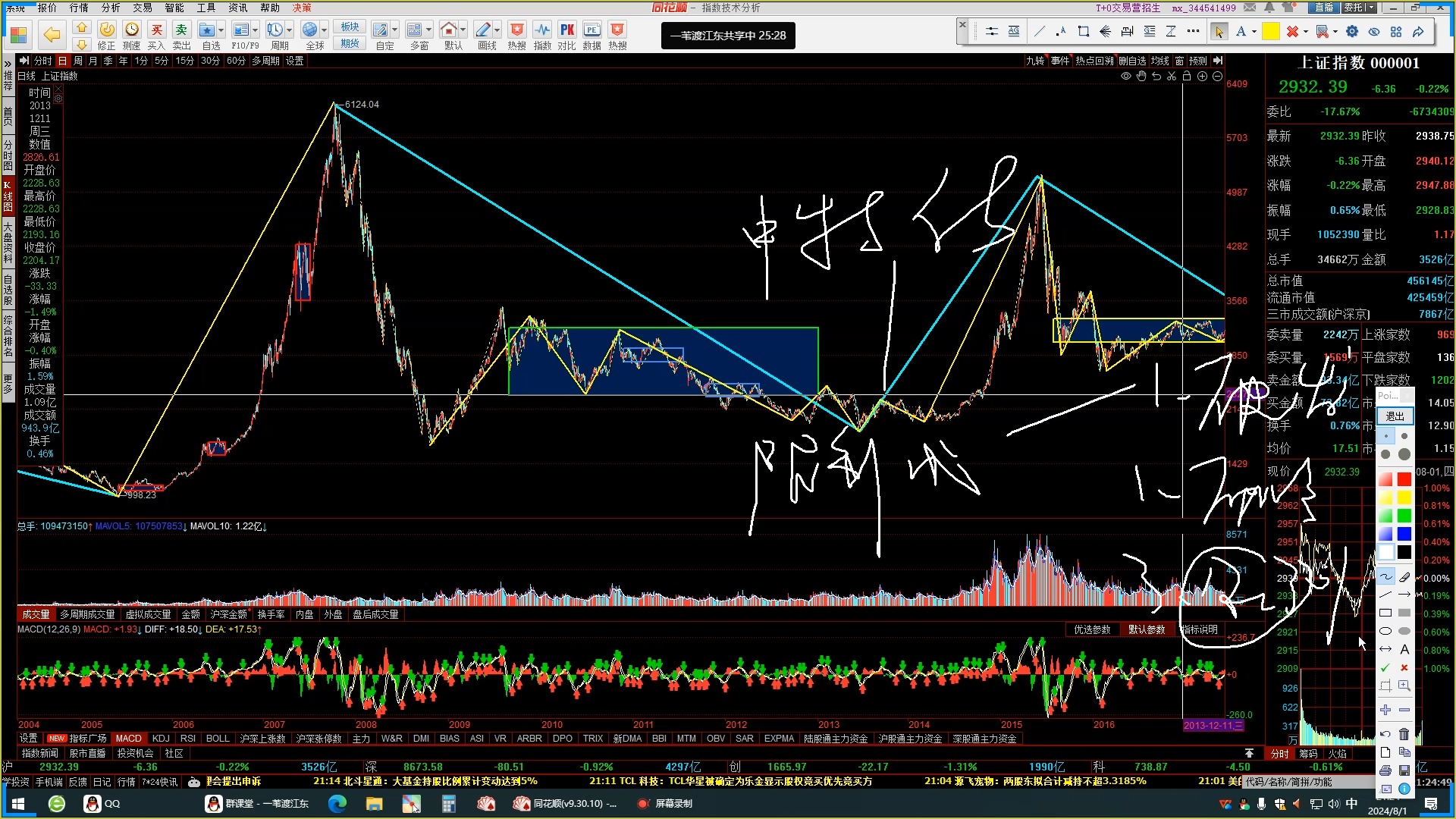The height and width of the screenshot is (819, 1456).
Task: Click the 热点回溯 button
Action: pyautogui.click(x=1094, y=61)
